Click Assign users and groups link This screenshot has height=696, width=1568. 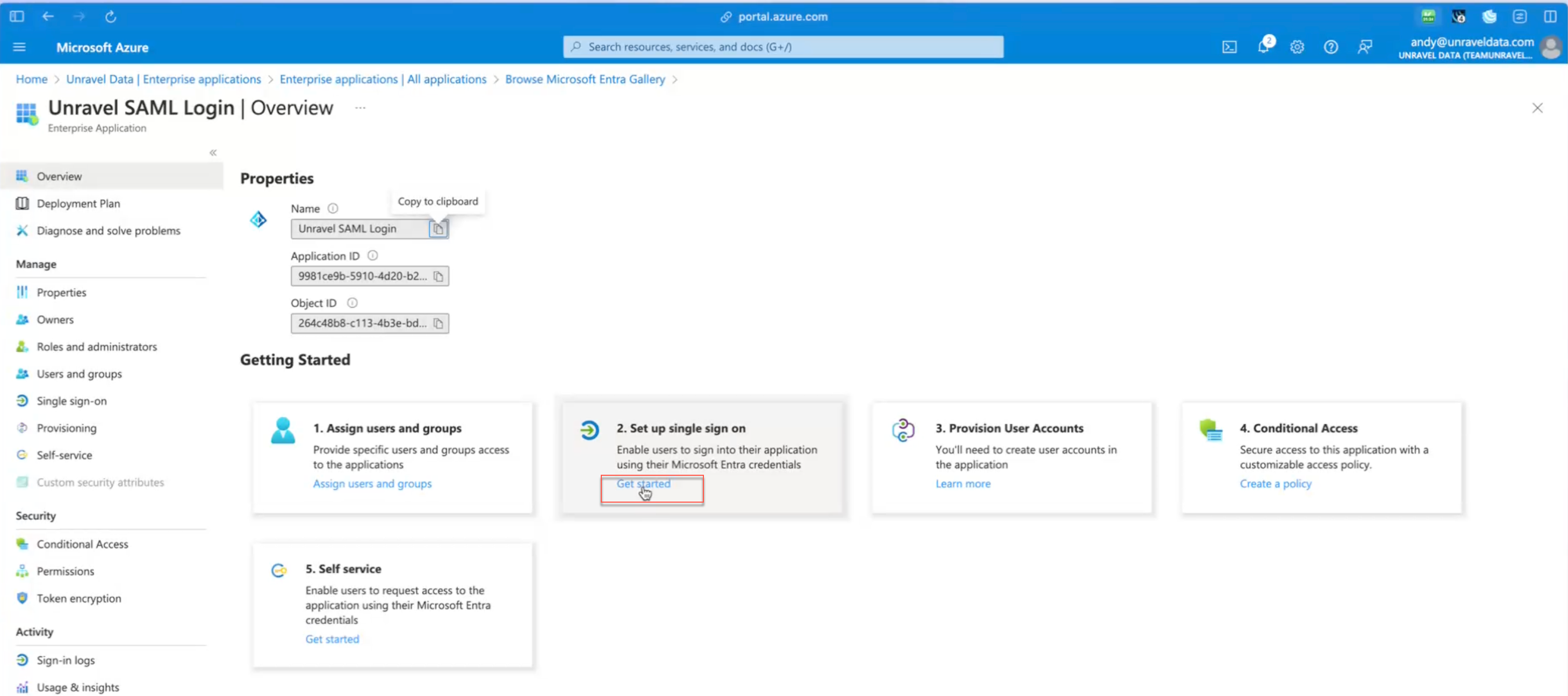point(372,483)
